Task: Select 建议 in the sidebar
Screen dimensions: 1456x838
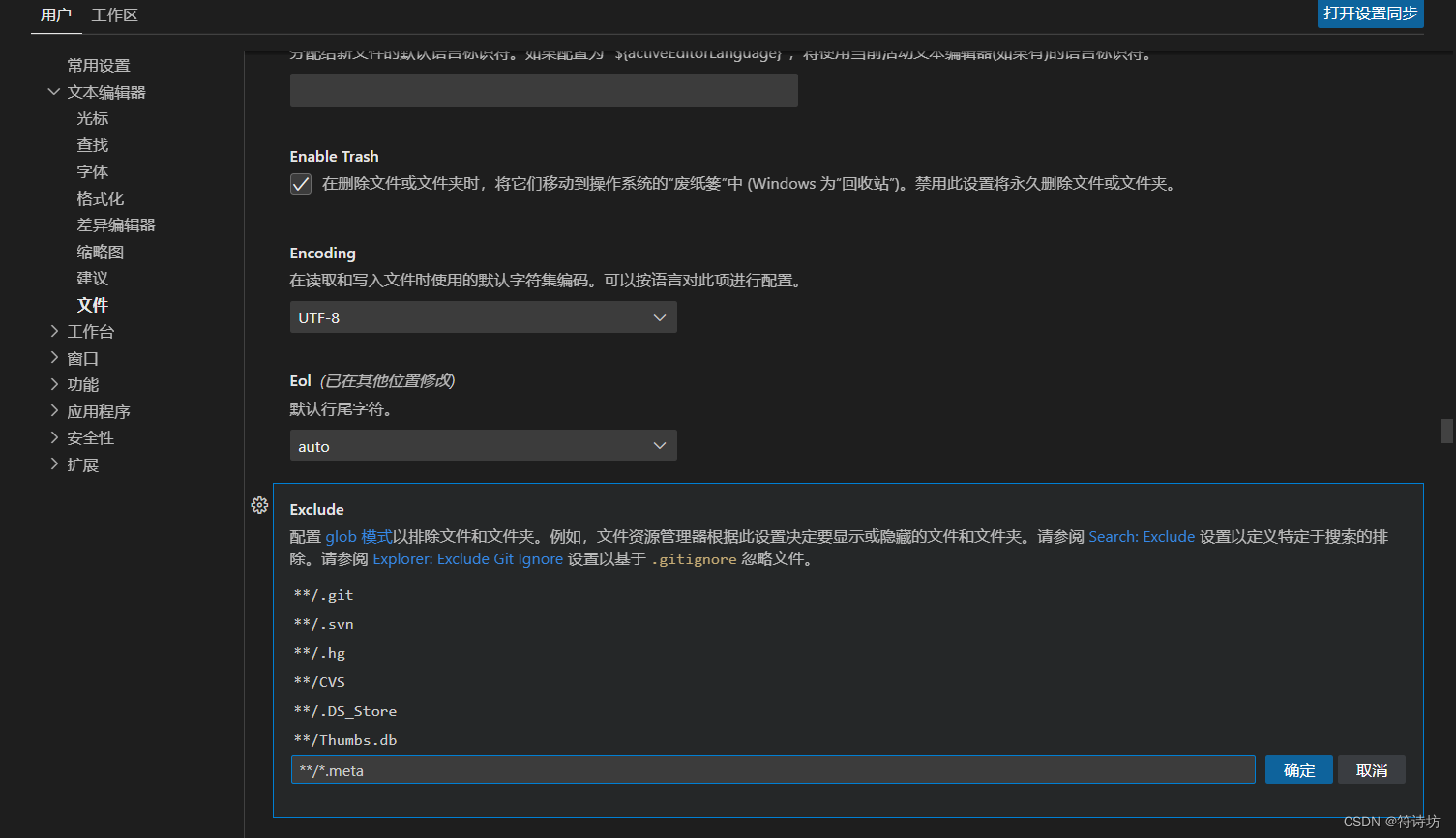Action: [x=93, y=278]
